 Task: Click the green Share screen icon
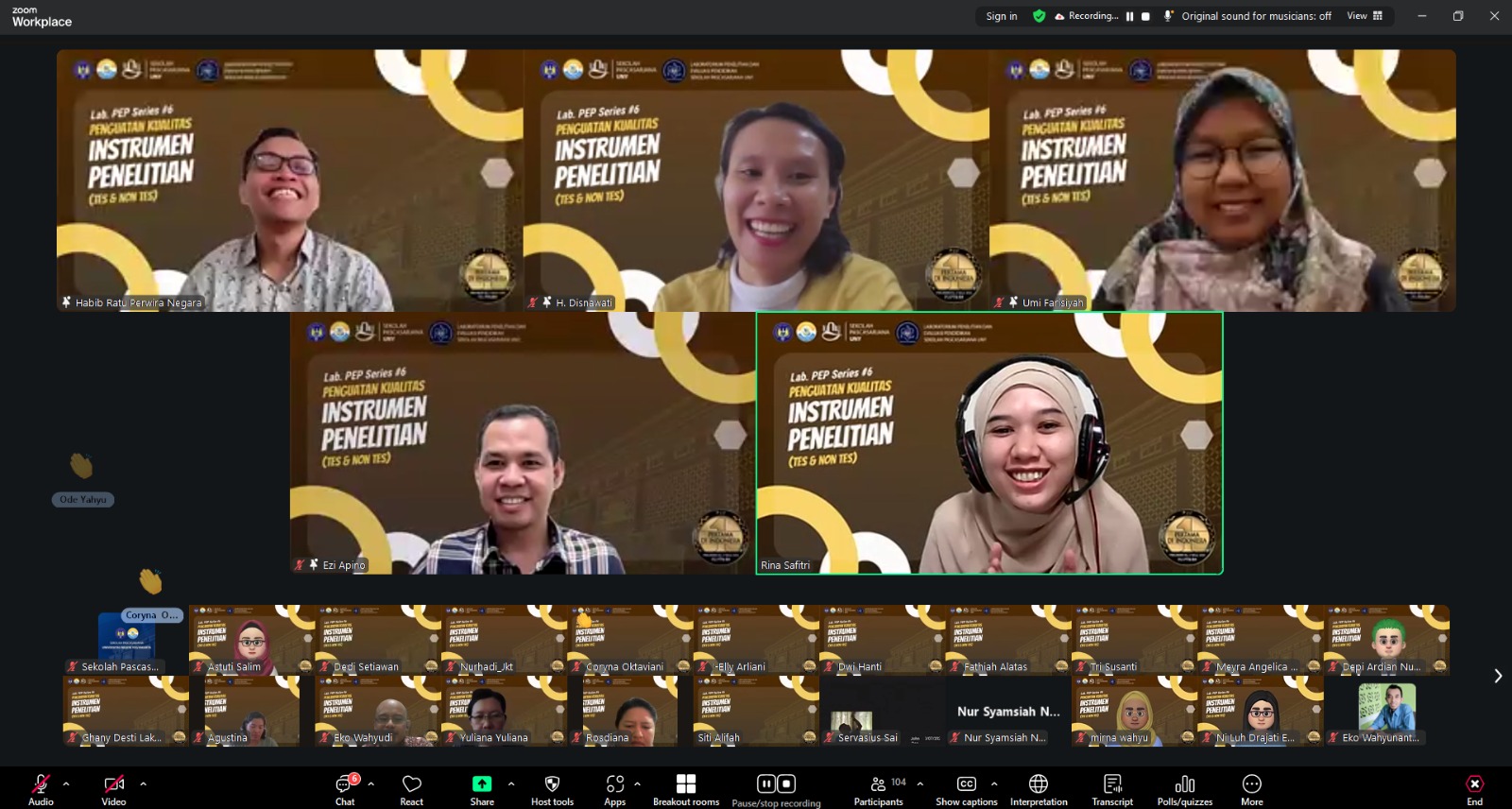482,784
